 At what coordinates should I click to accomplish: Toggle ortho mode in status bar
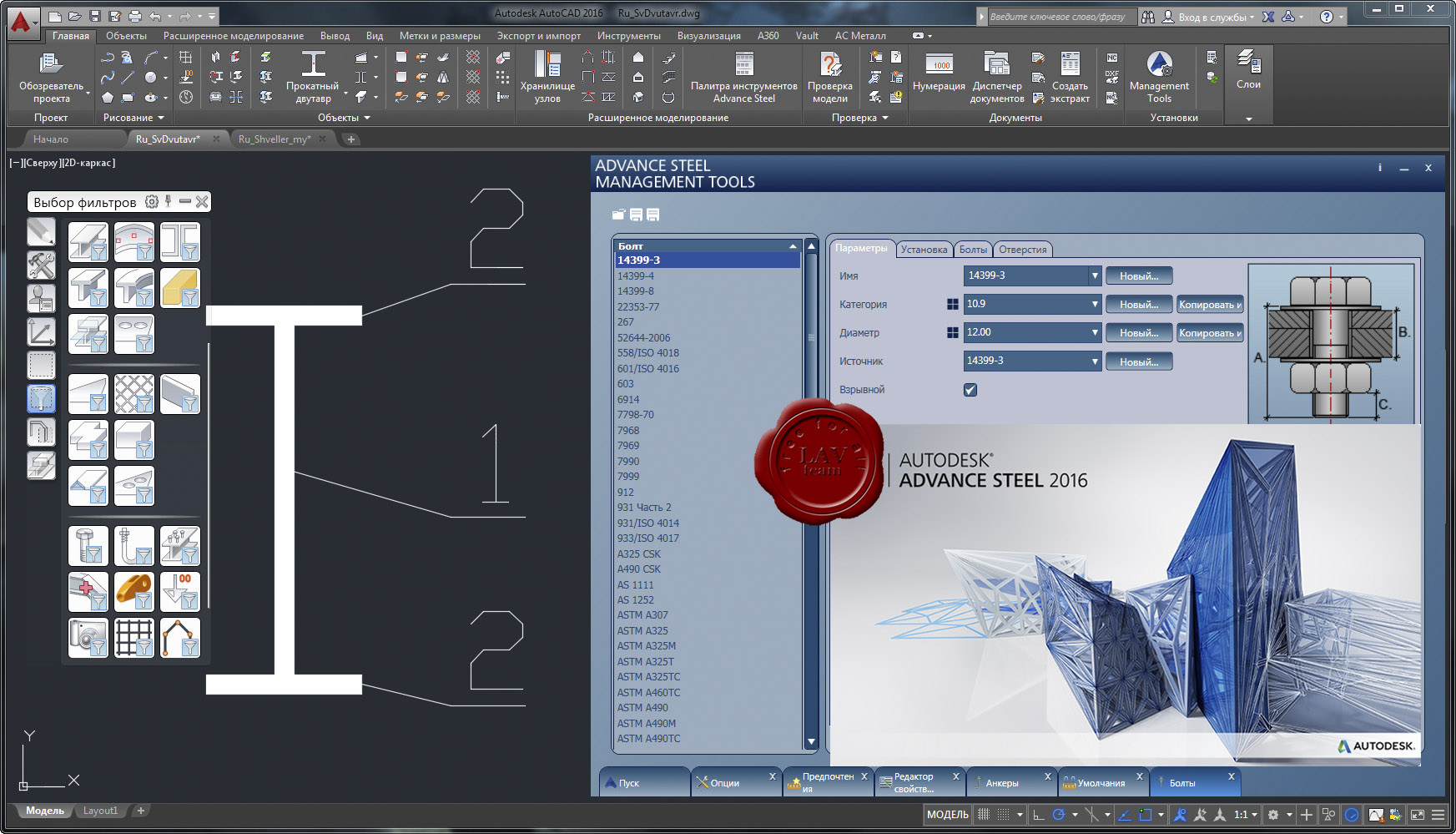[x=1038, y=815]
